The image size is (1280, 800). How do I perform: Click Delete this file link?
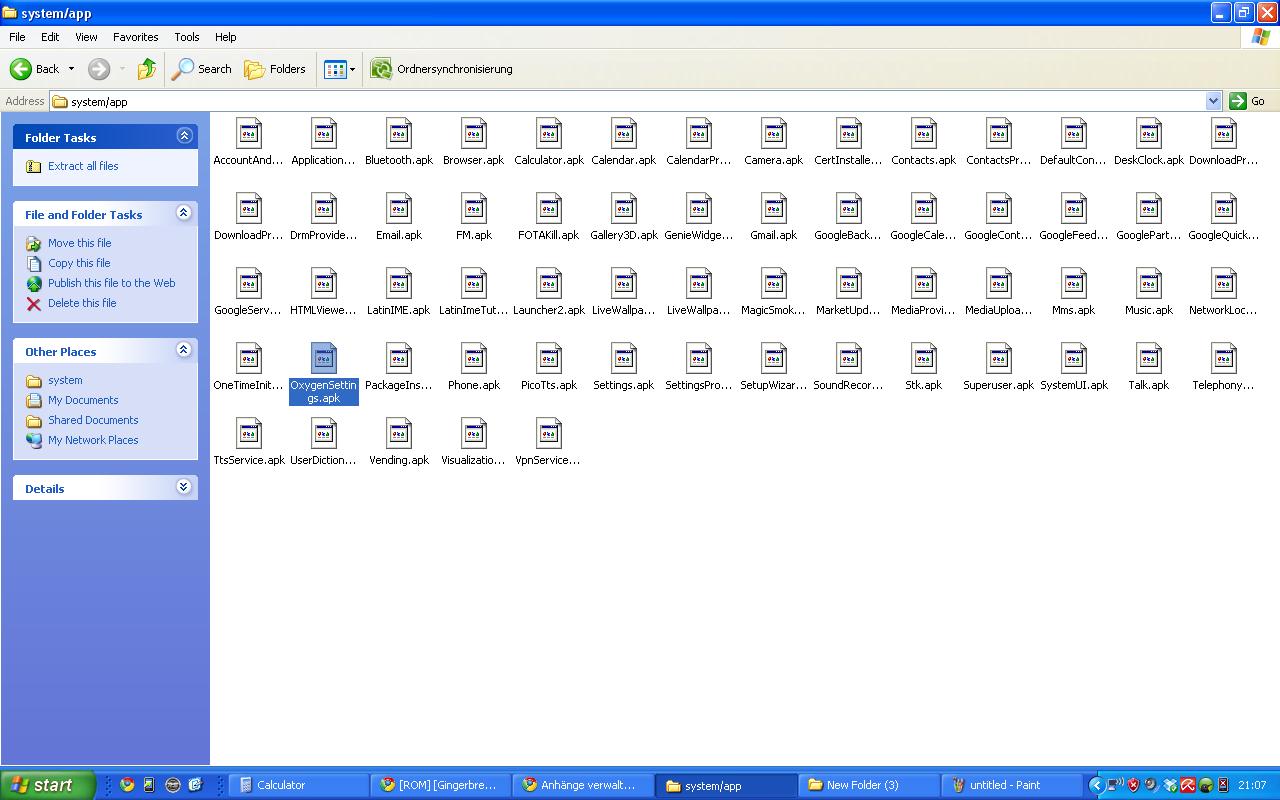pyautogui.click(x=82, y=303)
